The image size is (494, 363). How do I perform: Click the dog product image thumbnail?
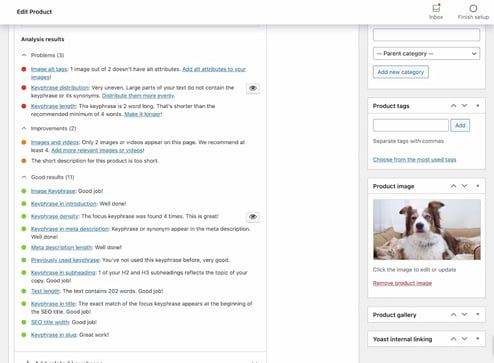(x=427, y=230)
